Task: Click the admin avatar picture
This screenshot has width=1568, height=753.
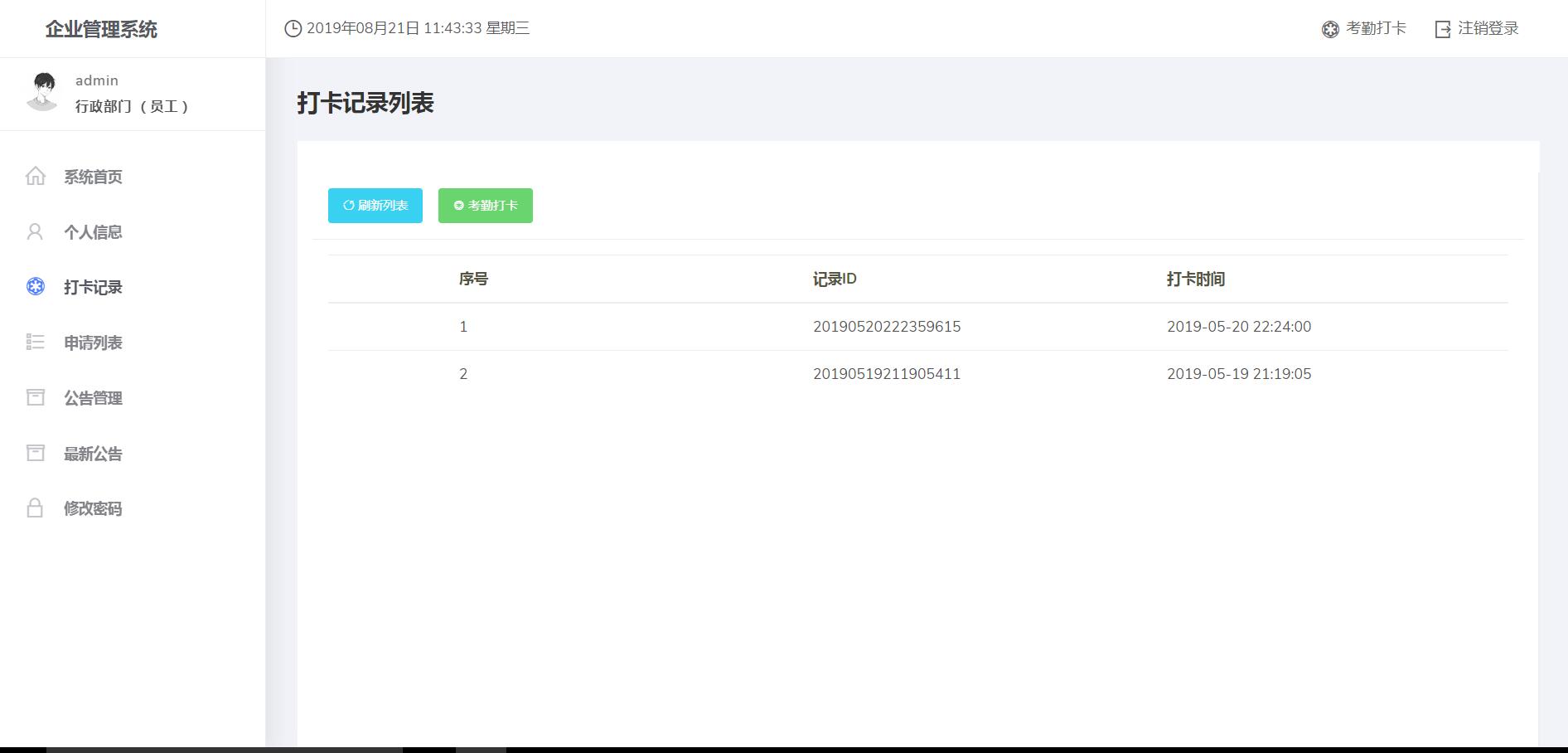Action: tap(42, 91)
